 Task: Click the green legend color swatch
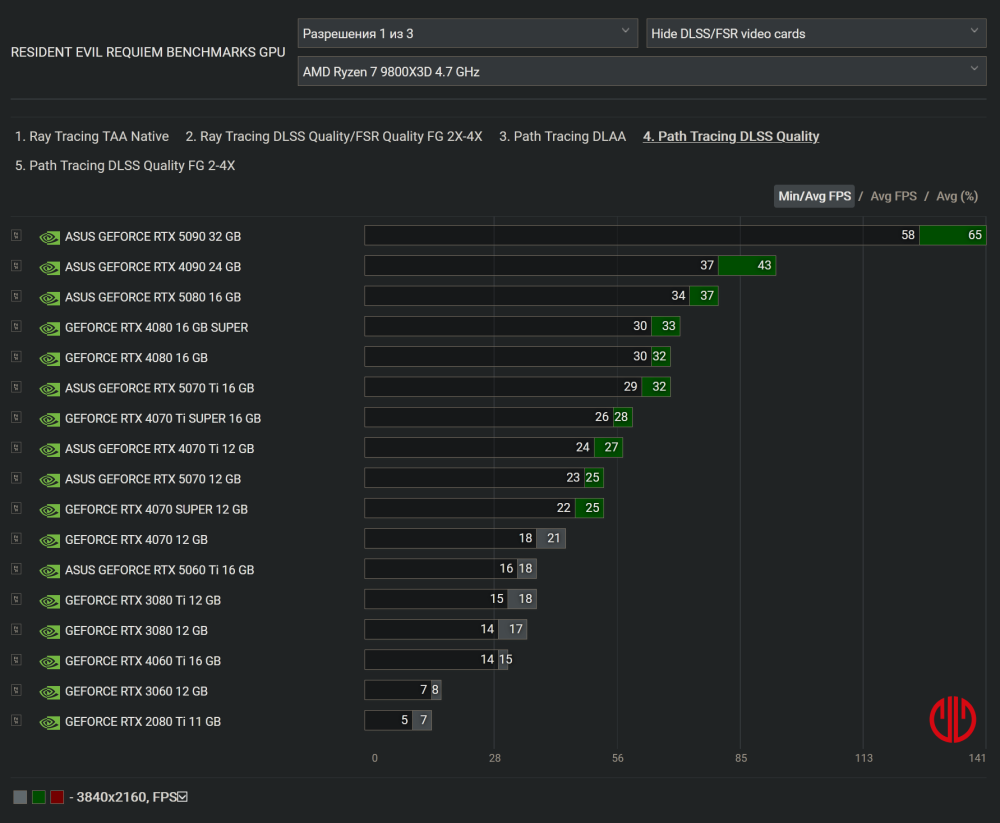click(x=39, y=797)
